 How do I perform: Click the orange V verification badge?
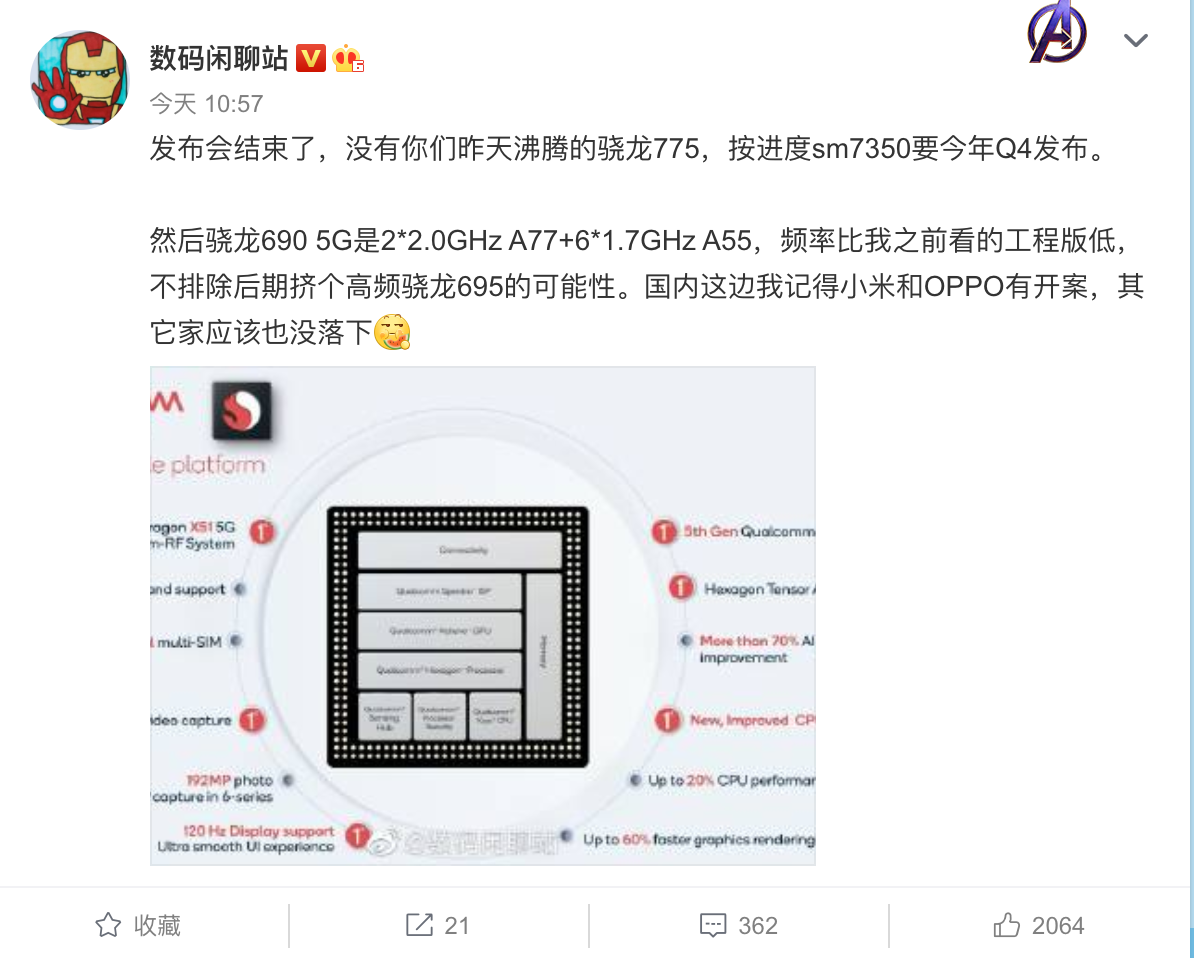click(311, 59)
